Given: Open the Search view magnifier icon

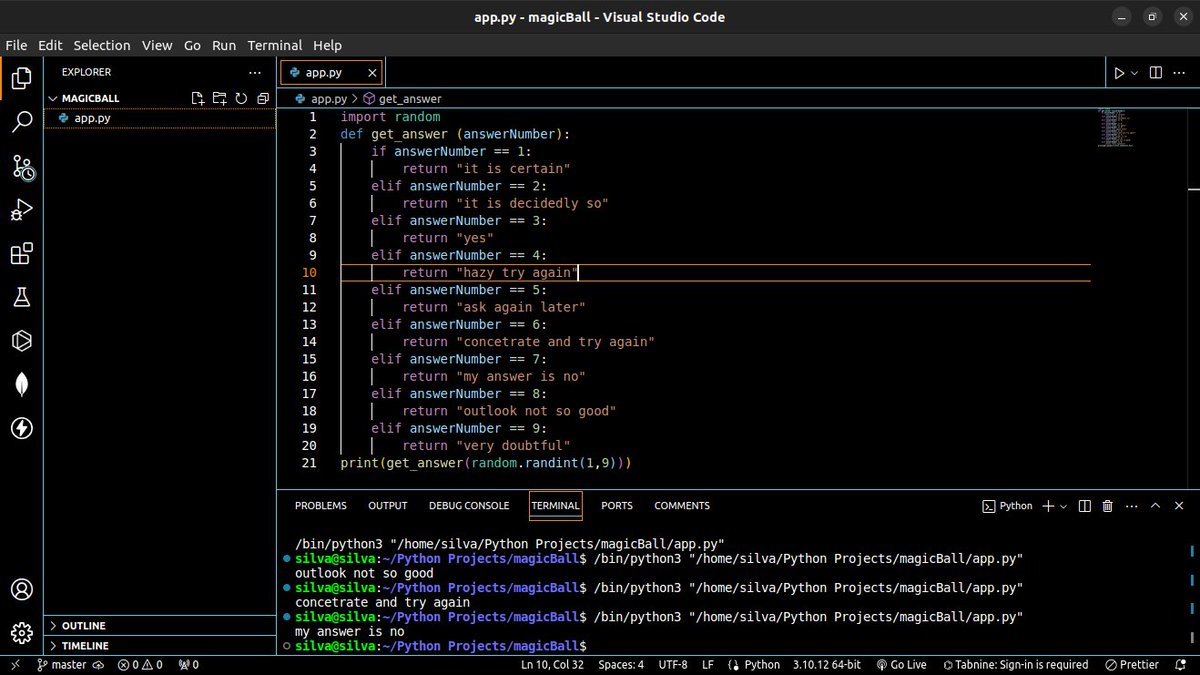Looking at the screenshot, I should pos(21,122).
